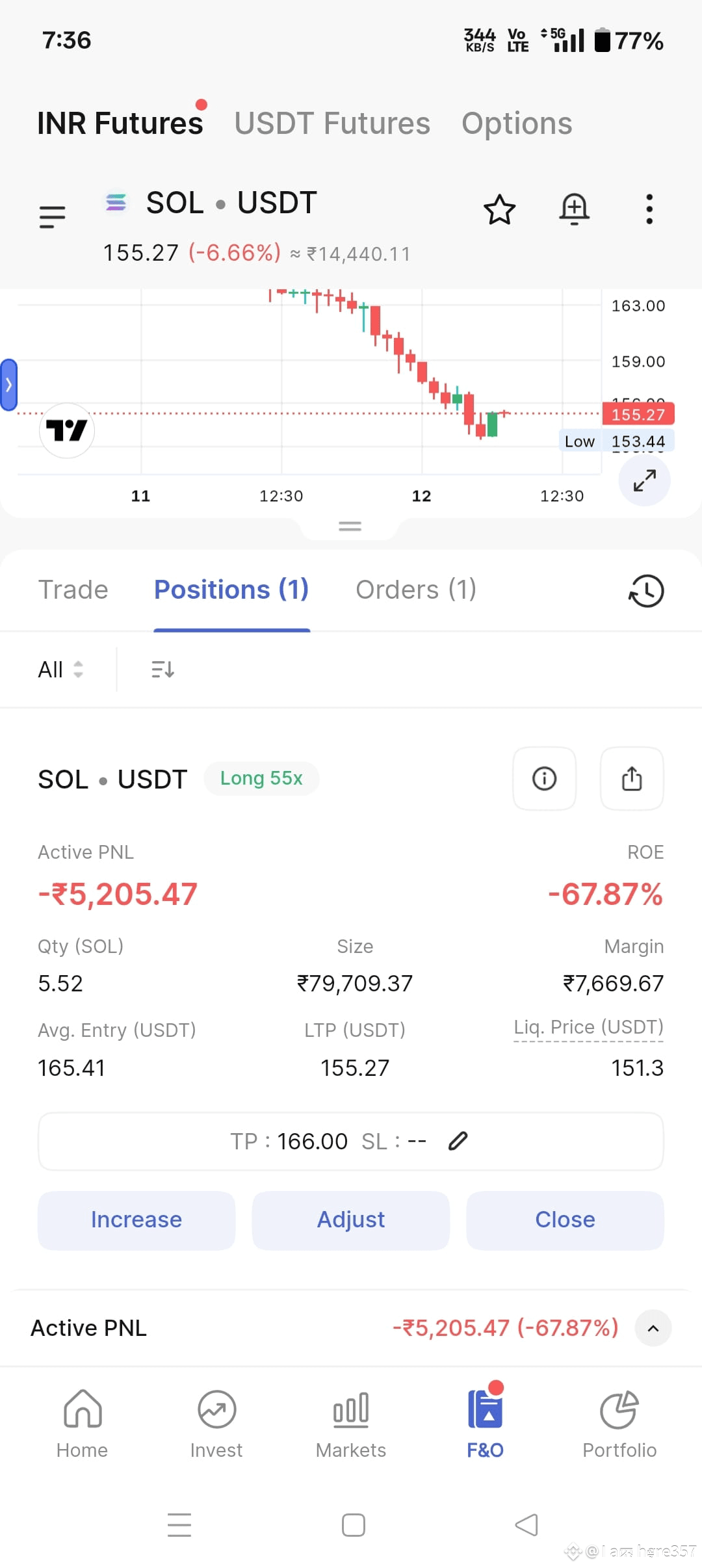Expand chart to fullscreen
Image resolution: width=702 pixels, height=1568 pixels.
point(644,480)
